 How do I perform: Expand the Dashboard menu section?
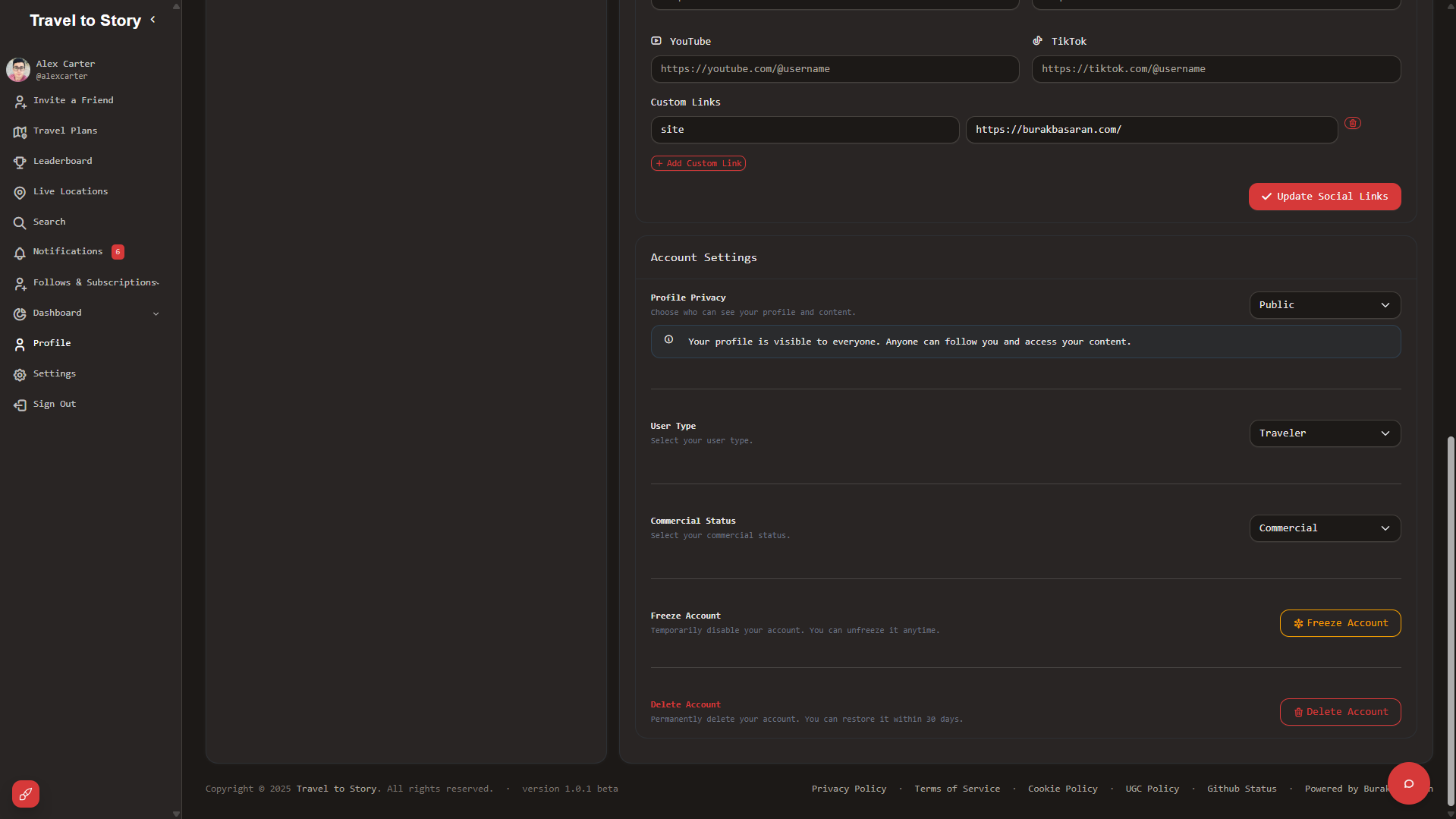coord(156,313)
